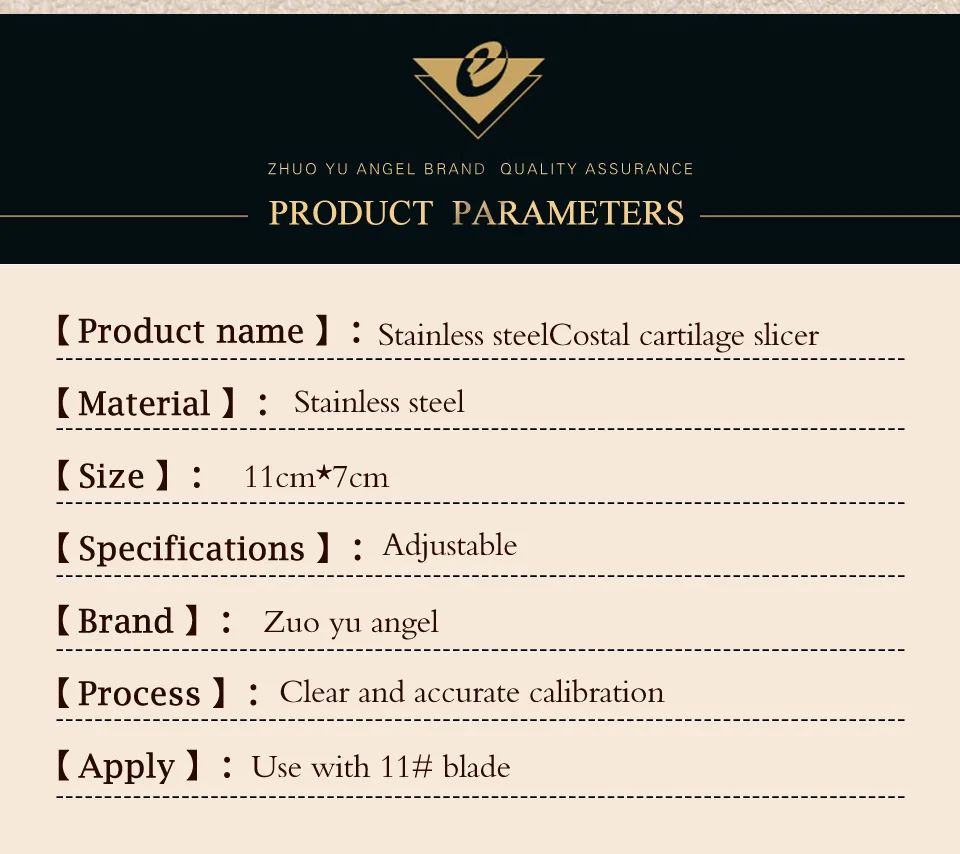Select the Product name label
This screenshot has height=854, width=960.
click(192, 331)
